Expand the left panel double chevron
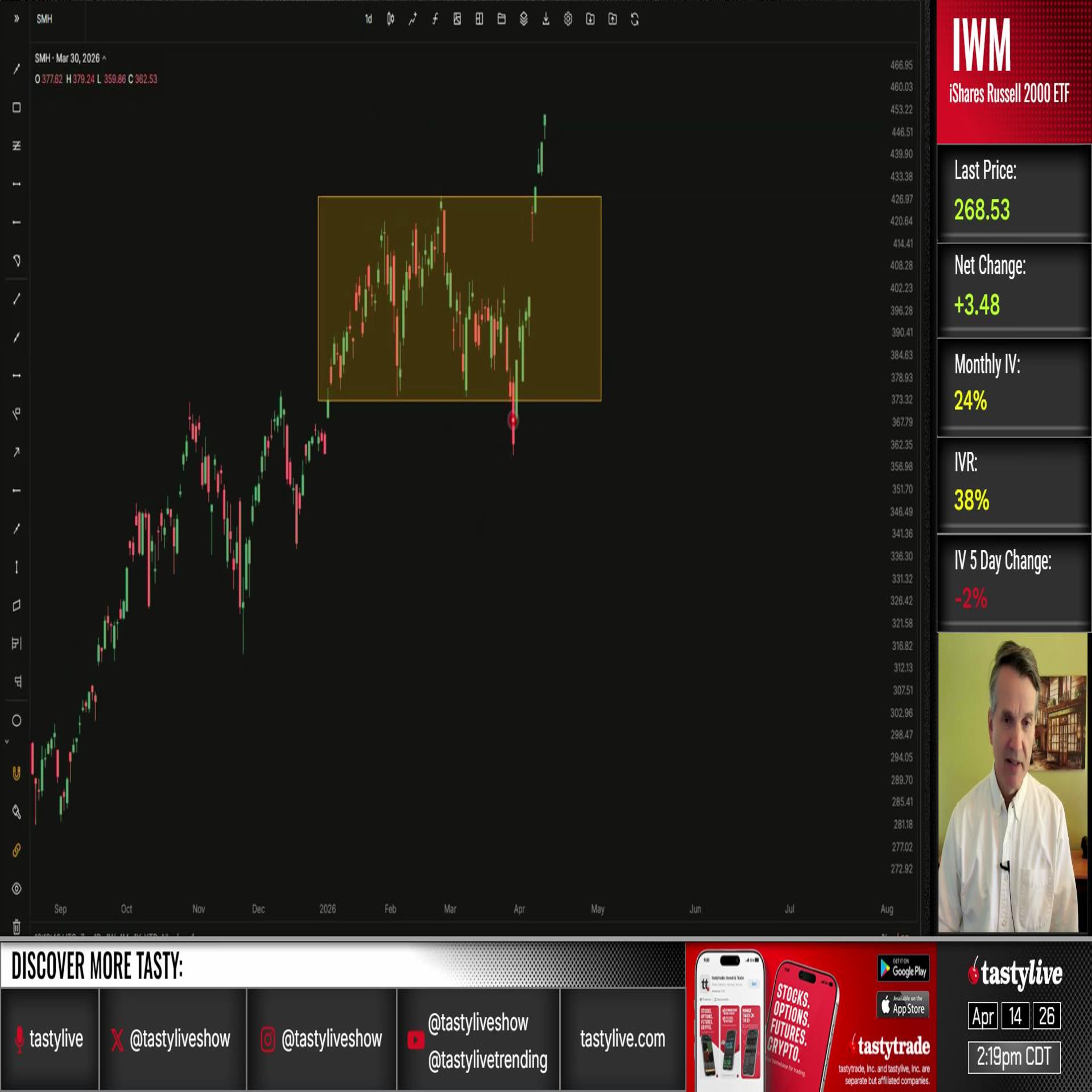Viewport: 1092px width, 1092px height. click(x=16, y=19)
